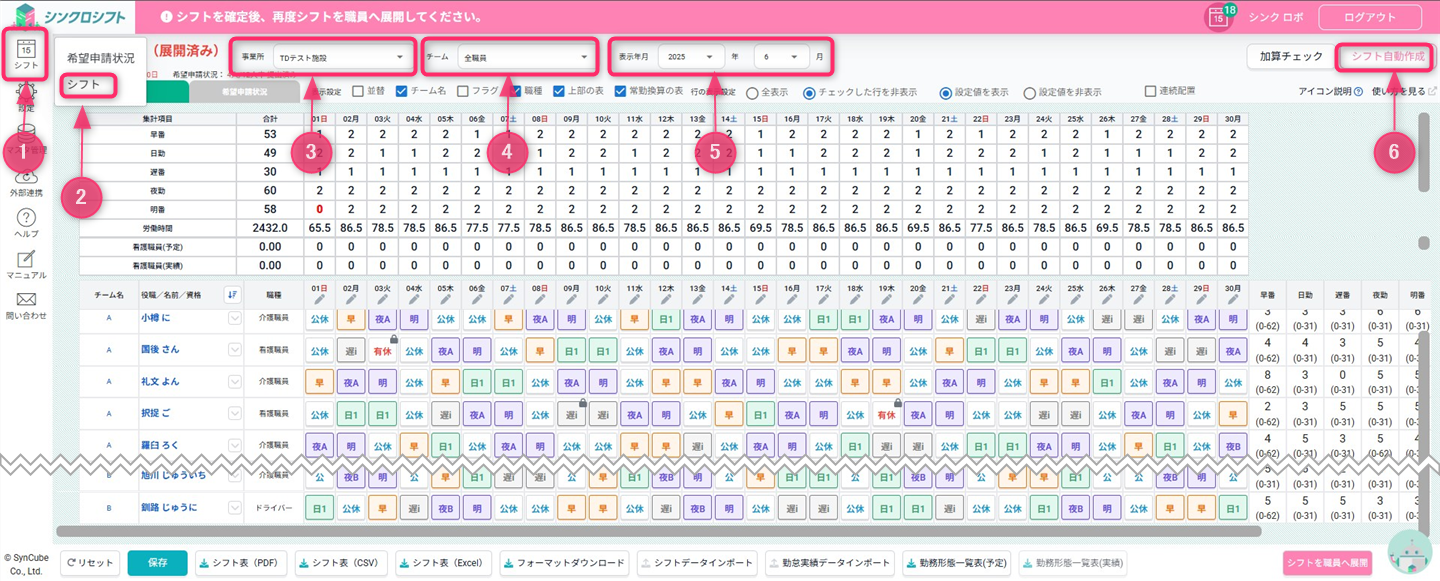Click the 勤怠実績データインポート button
1440x581 pixels.
coord(830,563)
